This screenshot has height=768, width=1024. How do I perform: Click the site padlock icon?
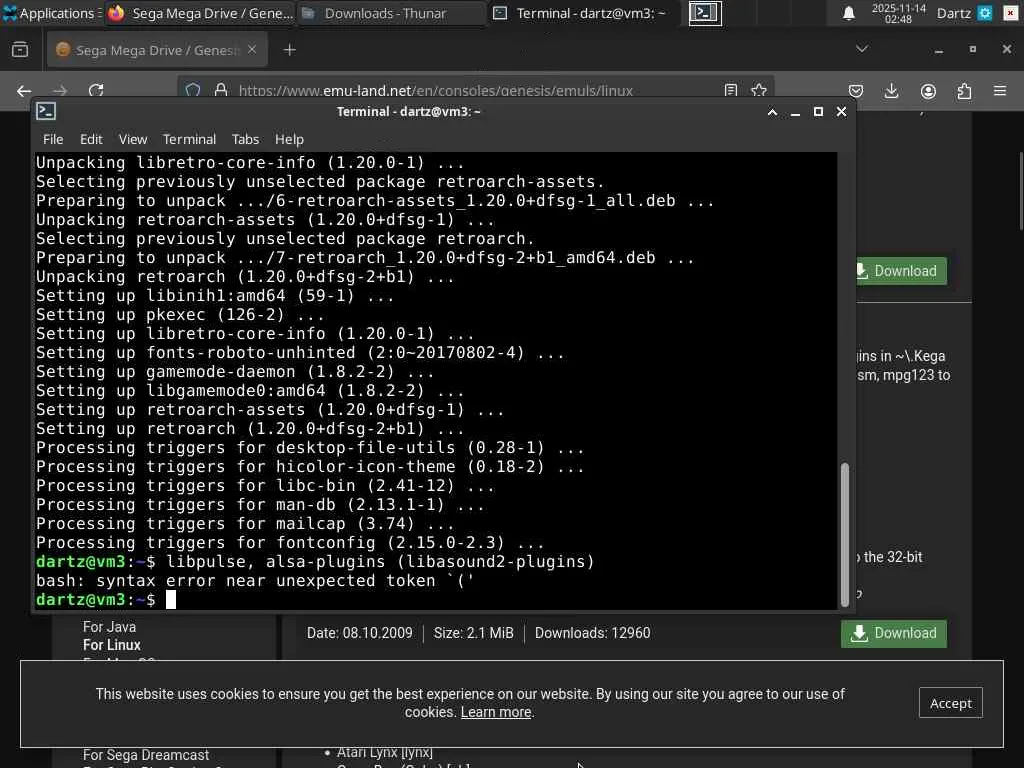click(x=221, y=90)
